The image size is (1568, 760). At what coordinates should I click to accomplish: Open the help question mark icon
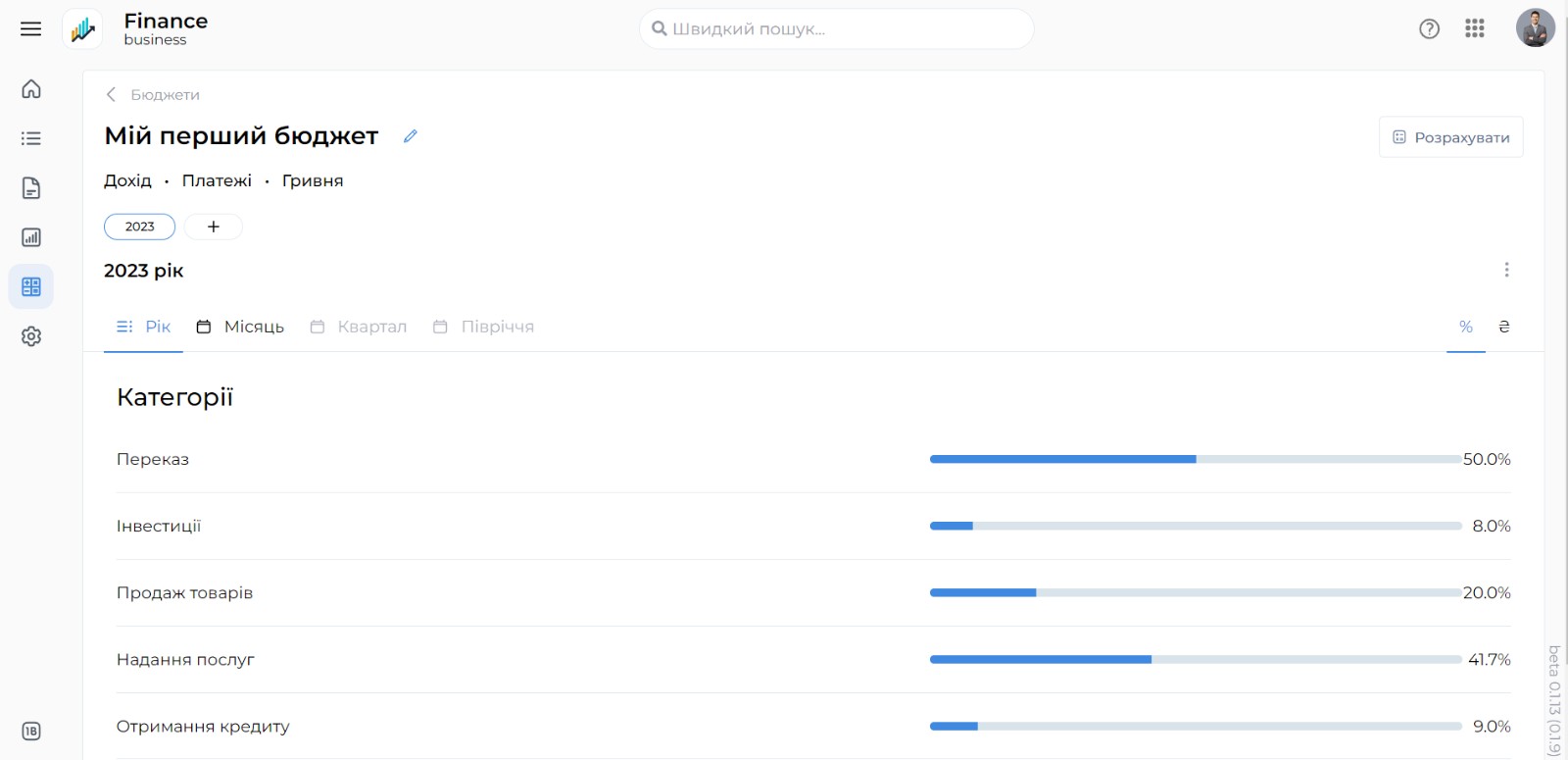[x=1429, y=28]
